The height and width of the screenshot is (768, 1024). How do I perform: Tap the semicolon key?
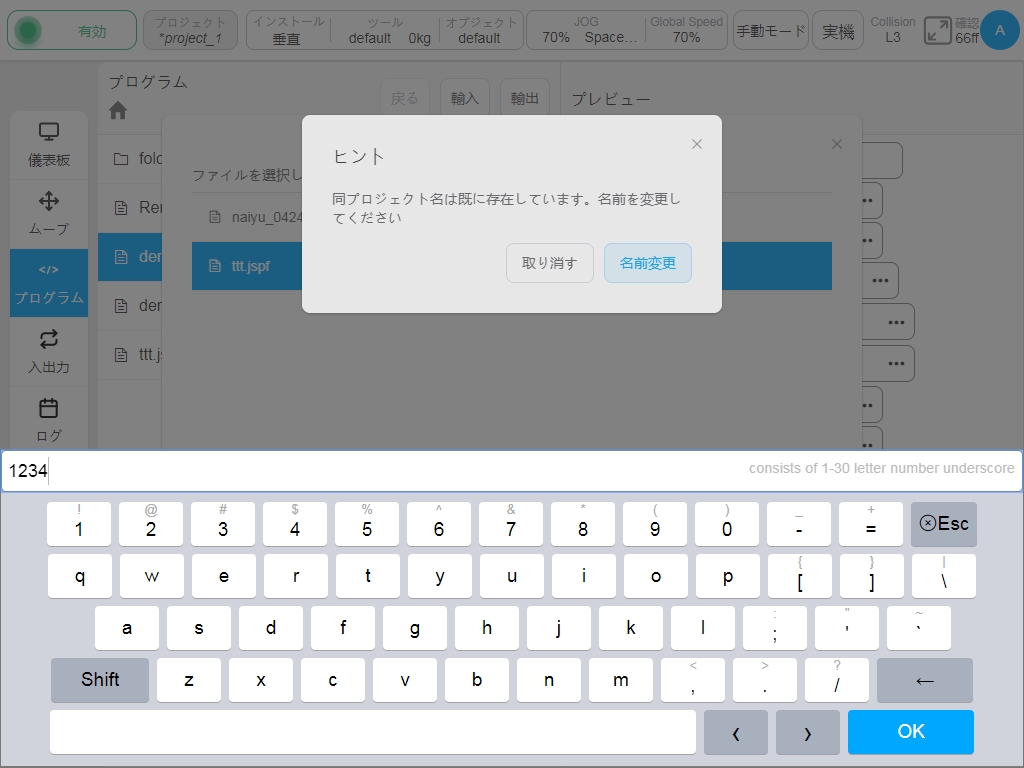coord(775,628)
